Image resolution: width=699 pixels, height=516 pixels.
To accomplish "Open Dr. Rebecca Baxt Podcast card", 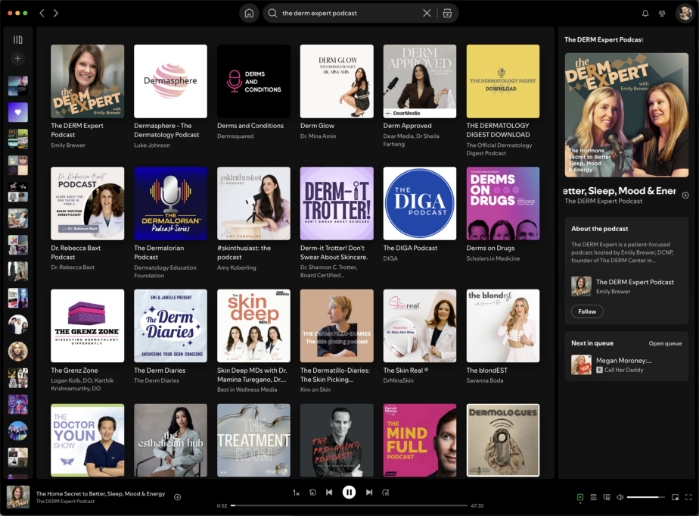I will point(87,219).
